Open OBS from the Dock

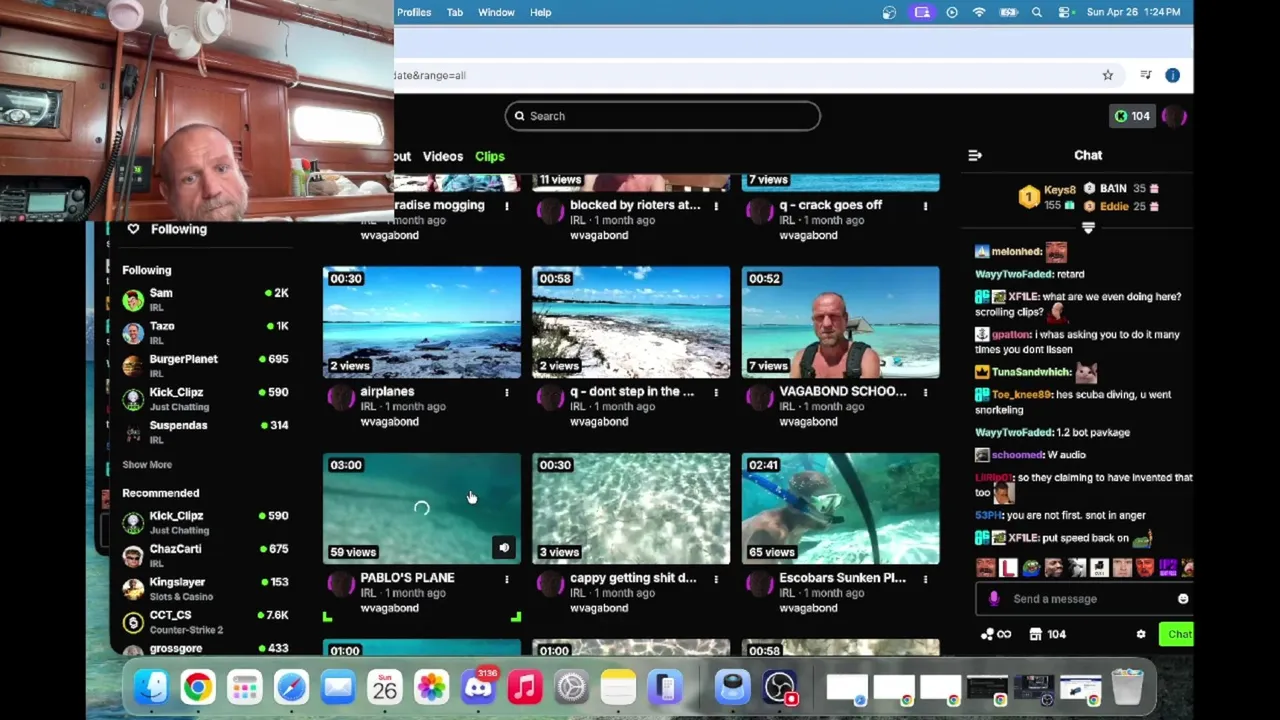click(x=779, y=687)
